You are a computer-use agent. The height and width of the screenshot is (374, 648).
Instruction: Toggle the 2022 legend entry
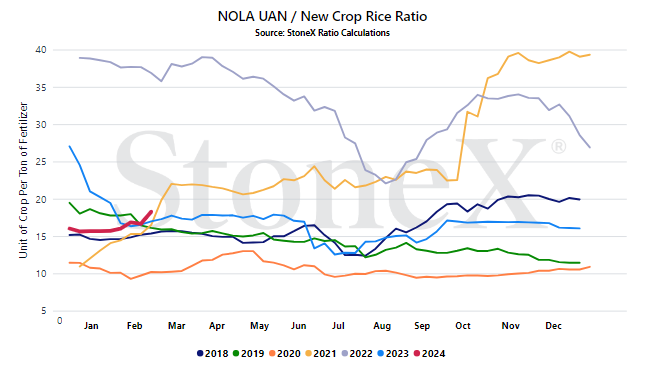[357, 354]
